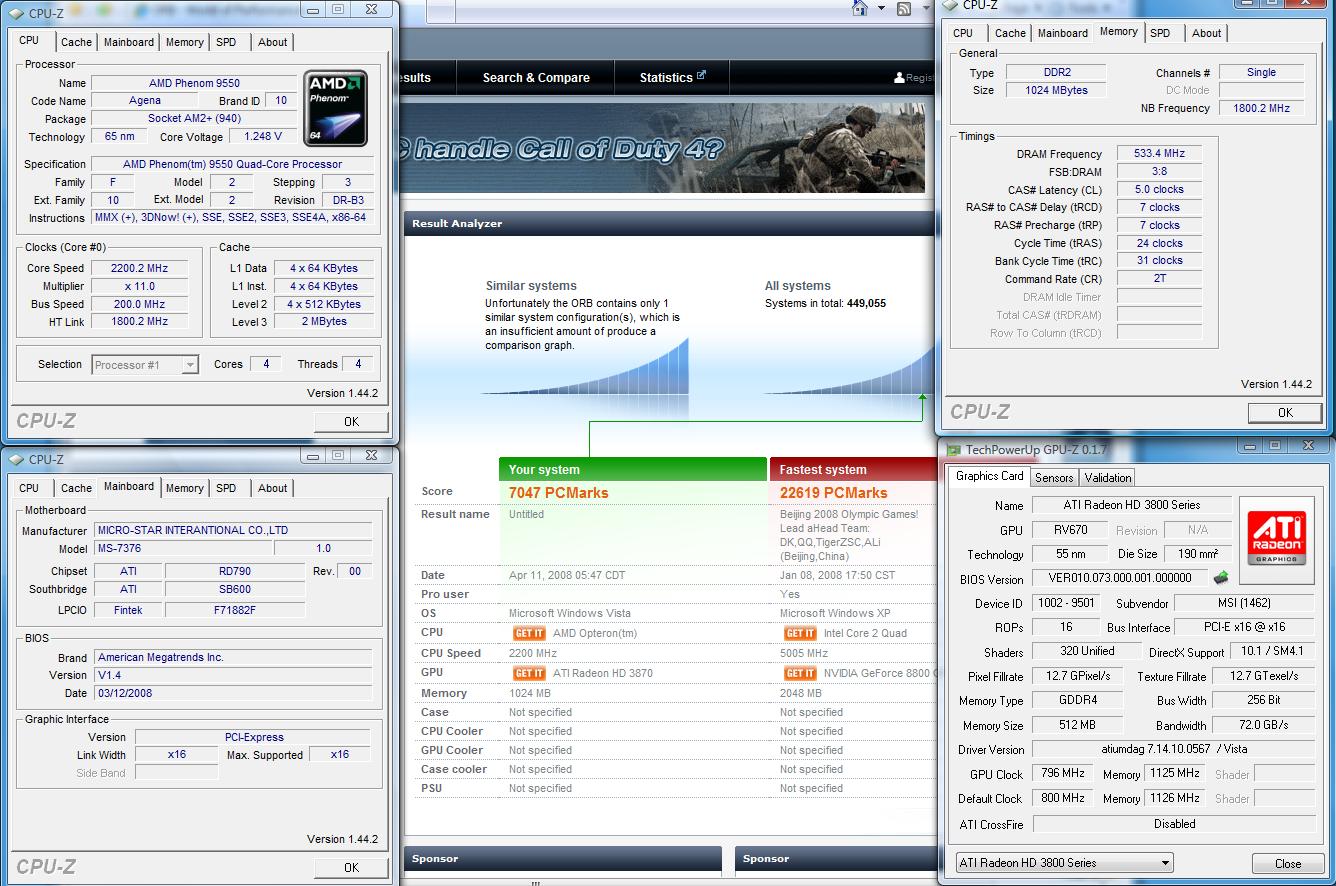1336x886 pixels.
Task: Click the external link icon beside Statistics
Action: point(701,75)
